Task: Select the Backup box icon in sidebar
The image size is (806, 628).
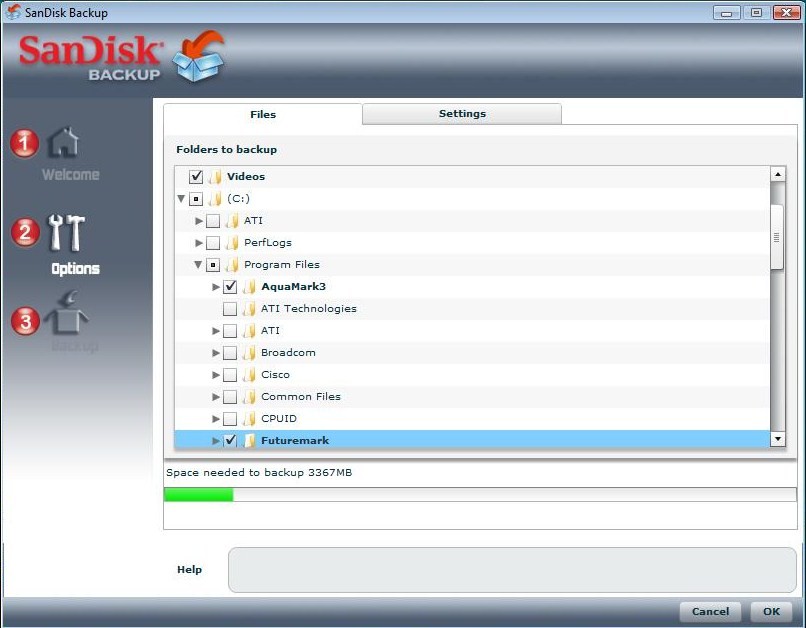Action: (x=66, y=313)
